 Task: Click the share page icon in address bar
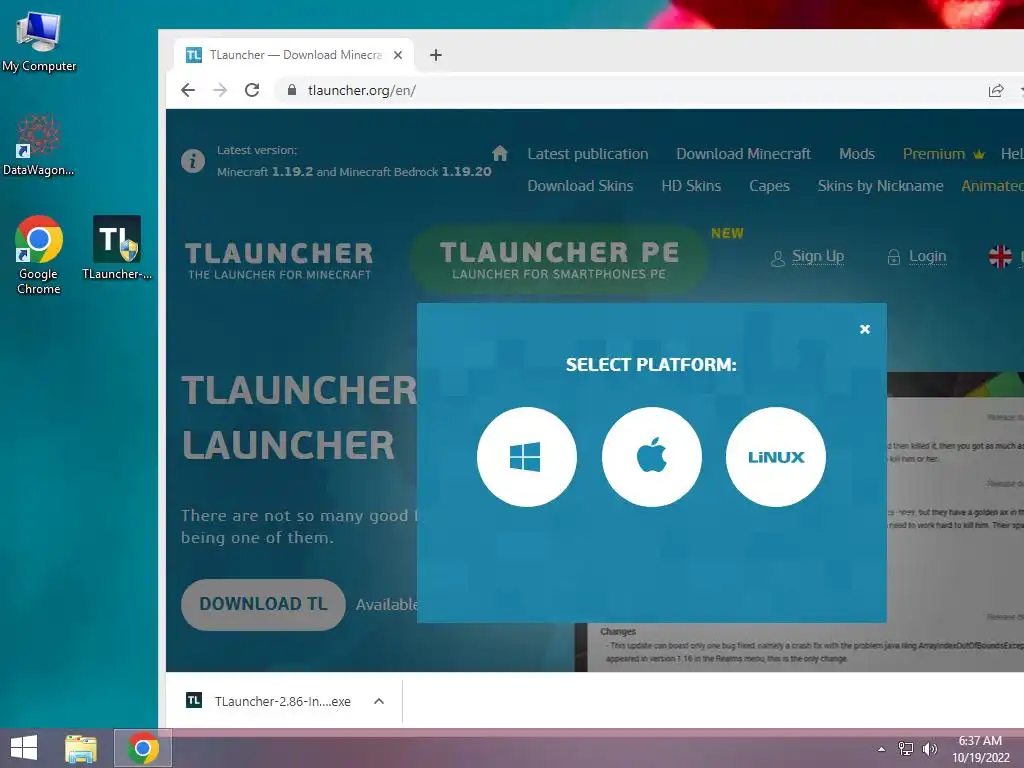coord(995,91)
